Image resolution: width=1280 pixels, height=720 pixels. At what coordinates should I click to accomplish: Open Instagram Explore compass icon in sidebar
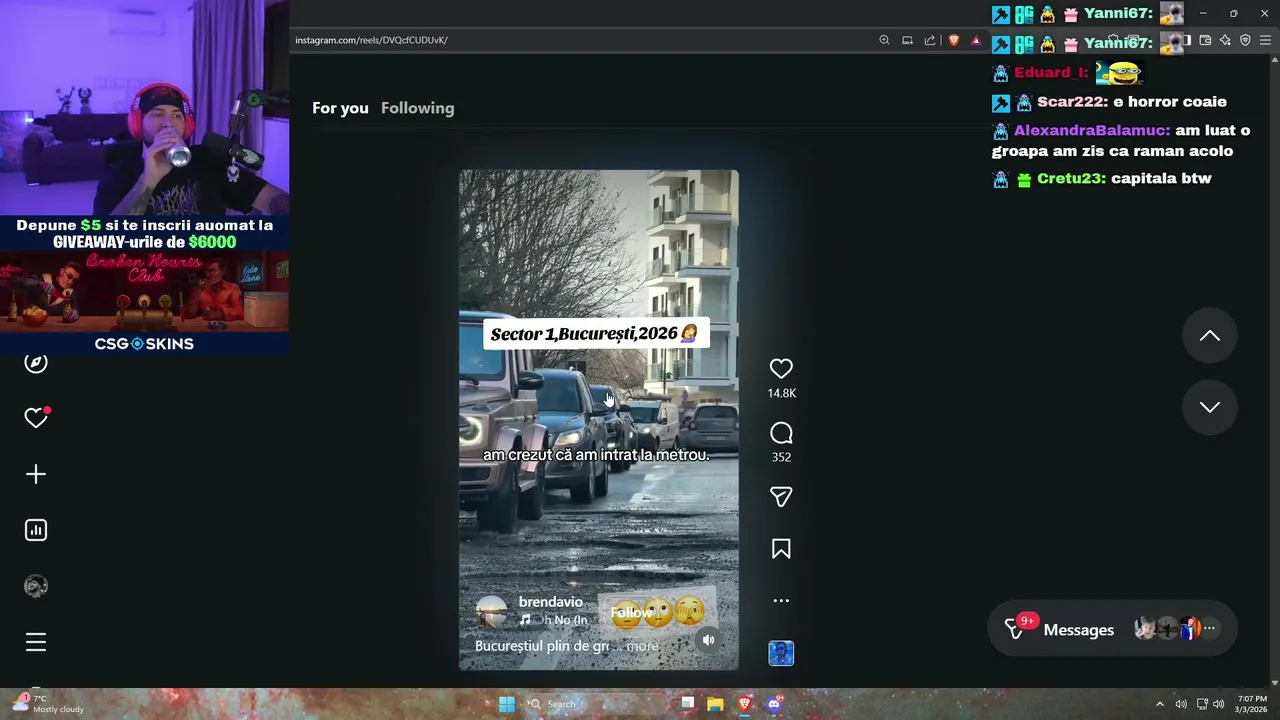coord(36,363)
